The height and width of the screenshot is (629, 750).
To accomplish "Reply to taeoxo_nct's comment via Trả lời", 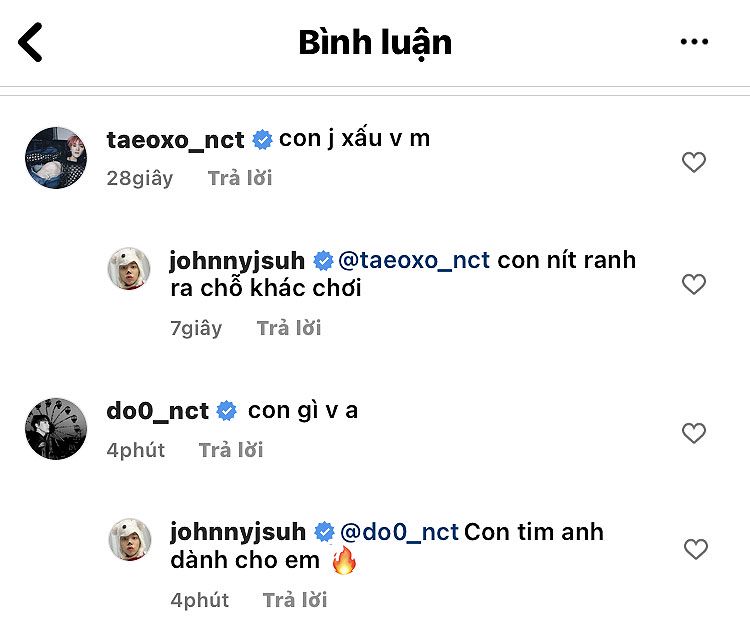I will (x=240, y=178).
